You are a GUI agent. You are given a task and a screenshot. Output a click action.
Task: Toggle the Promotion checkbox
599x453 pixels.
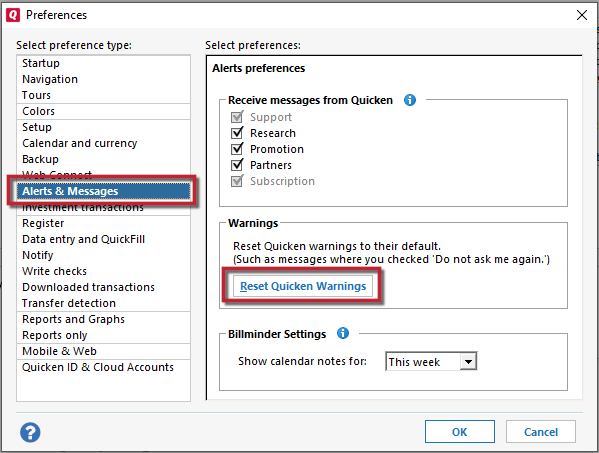point(237,149)
